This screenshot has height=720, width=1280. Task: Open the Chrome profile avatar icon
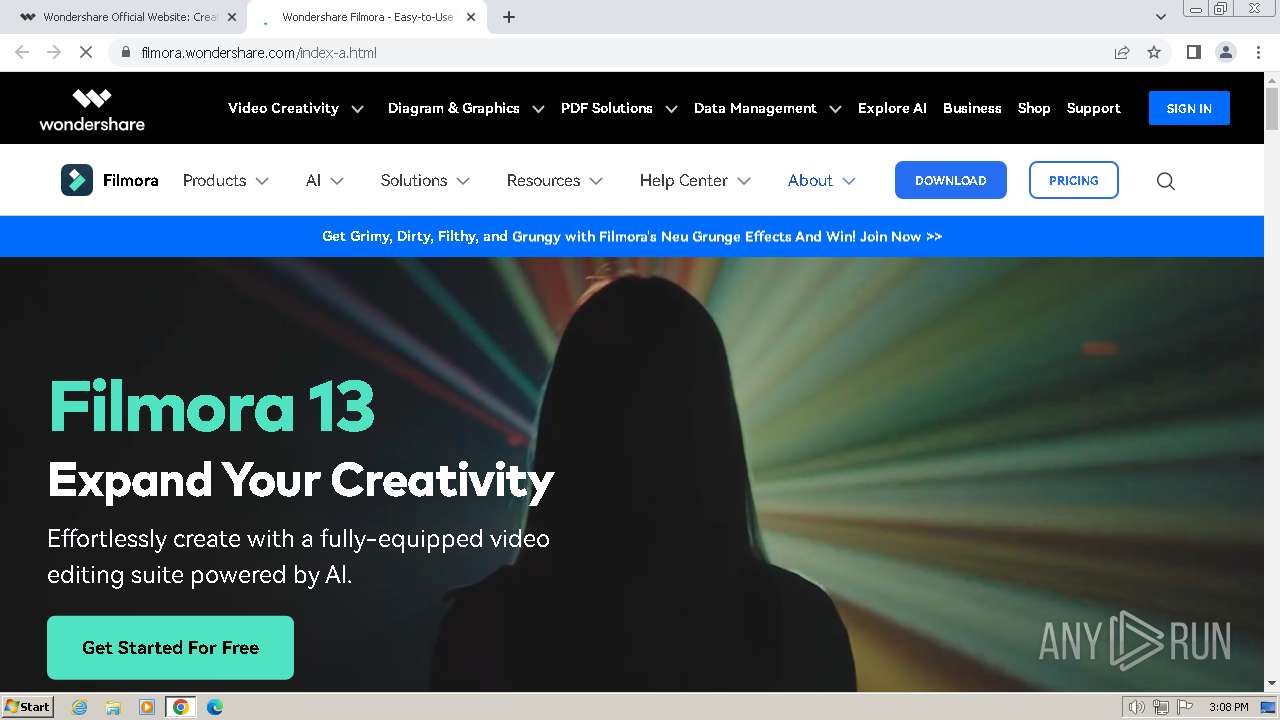(x=1225, y=52)
